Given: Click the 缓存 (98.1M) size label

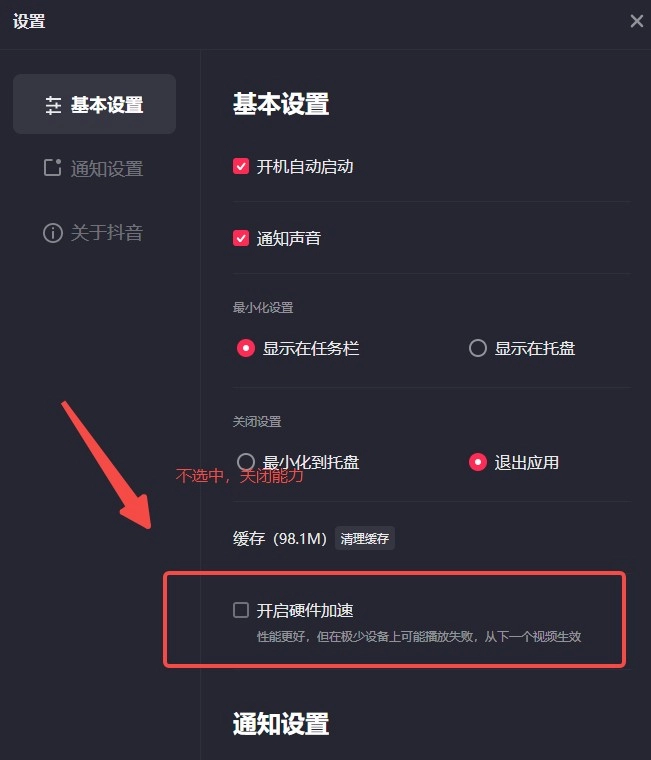Looking at the screenshot, I should pyautogui.click(x=280, y=538).
